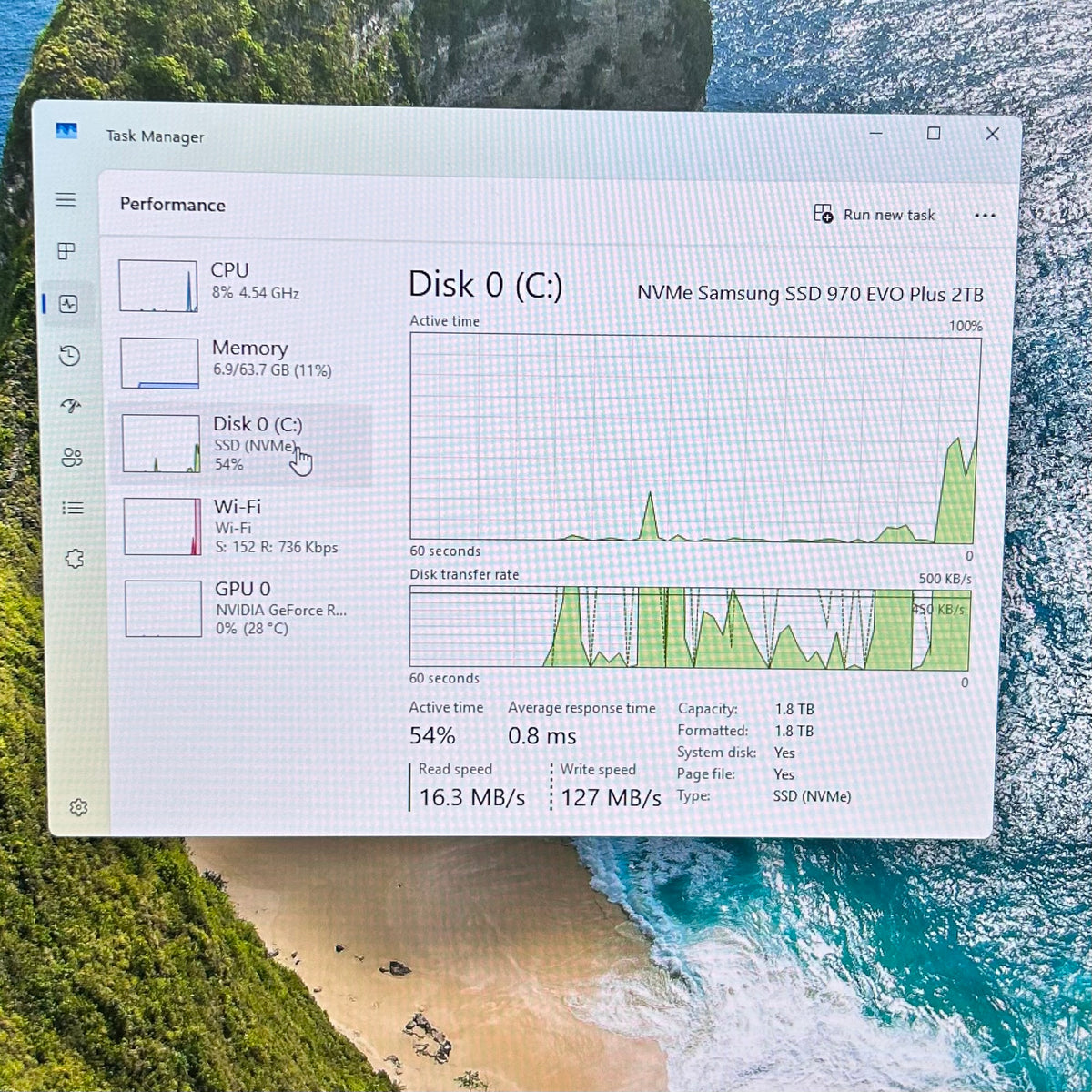Viewport: 1092px width, 1092px height.
Task: Open the three-dot more options menu
Action: (985, 216)
